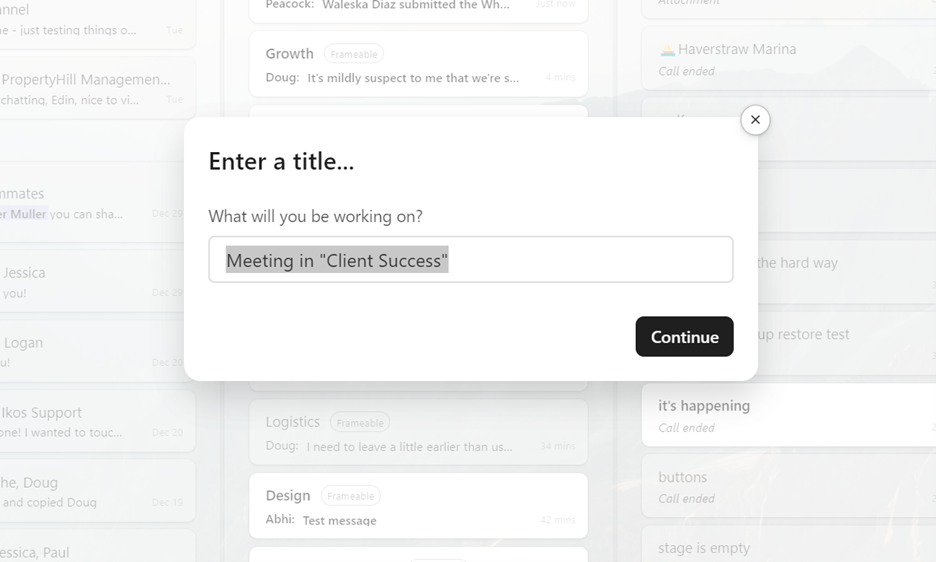Open the "buttons" call entry
936x562 pixels.
pos(789,486)
